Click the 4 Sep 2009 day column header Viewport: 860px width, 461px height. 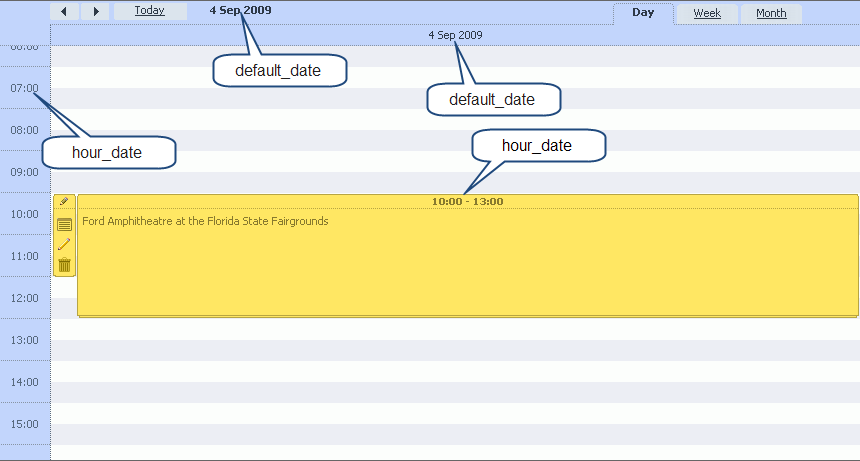click(x=455, y=35)
